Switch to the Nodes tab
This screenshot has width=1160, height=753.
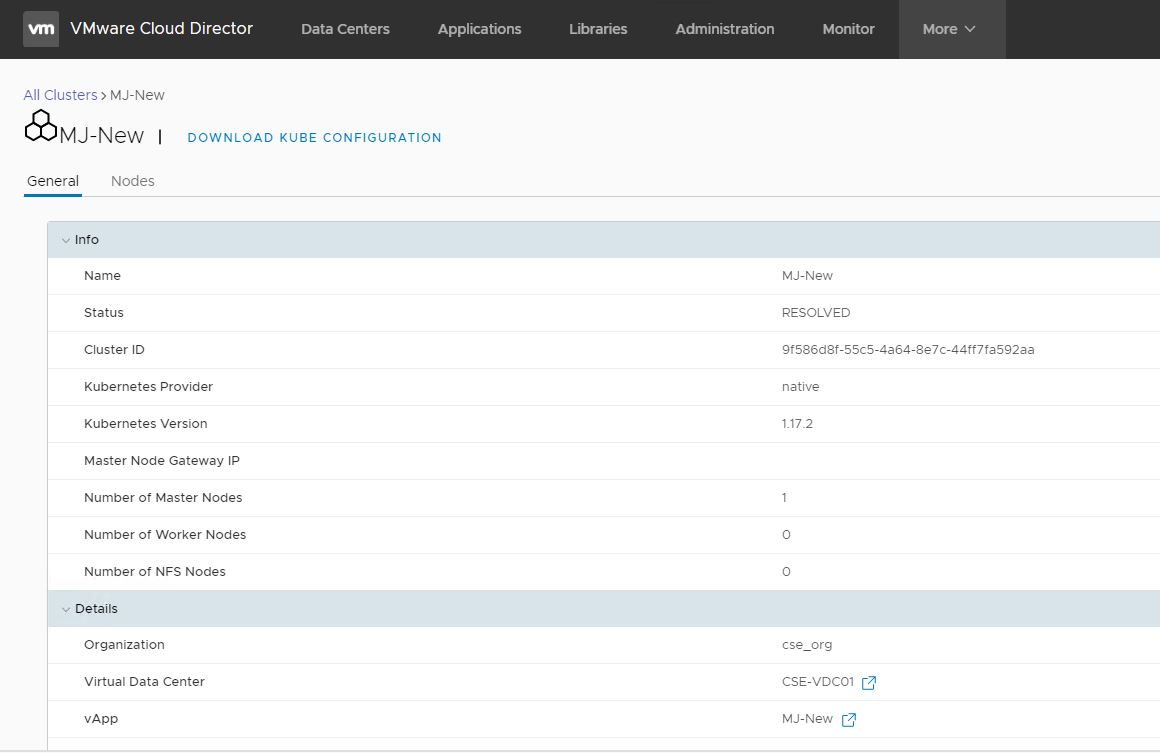tap(132, 181)
